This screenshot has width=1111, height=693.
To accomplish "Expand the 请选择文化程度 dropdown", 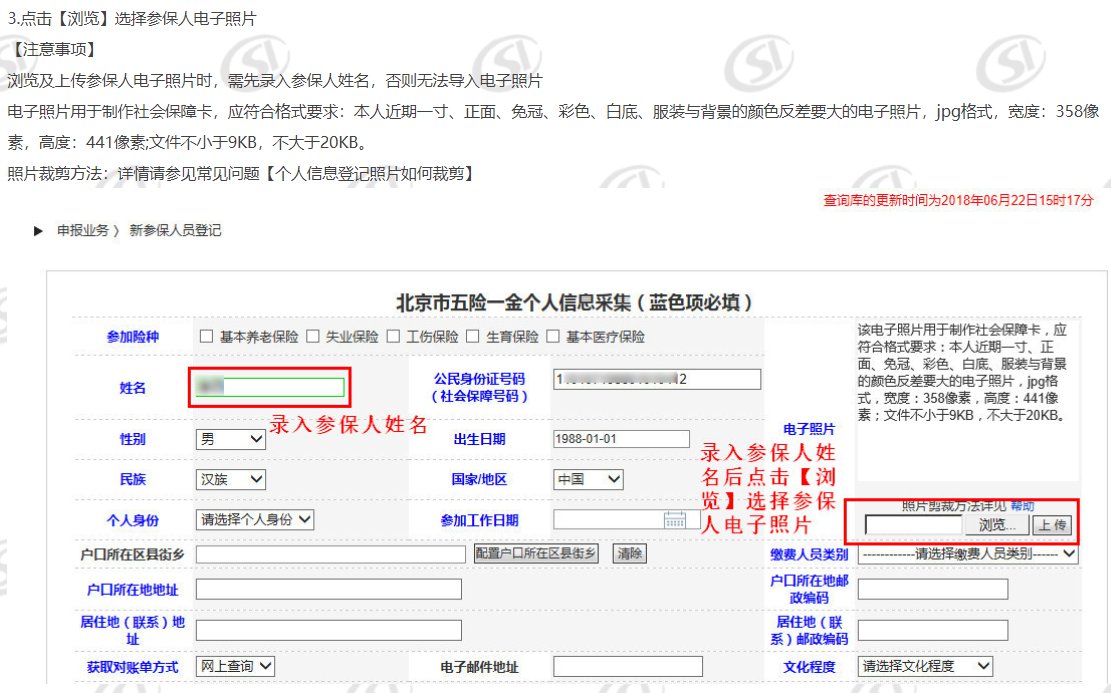I will (925, 666).
